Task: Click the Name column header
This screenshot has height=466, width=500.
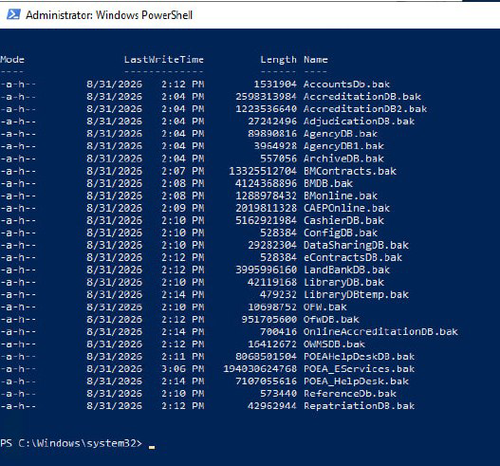Action: (x=315, y=60)
